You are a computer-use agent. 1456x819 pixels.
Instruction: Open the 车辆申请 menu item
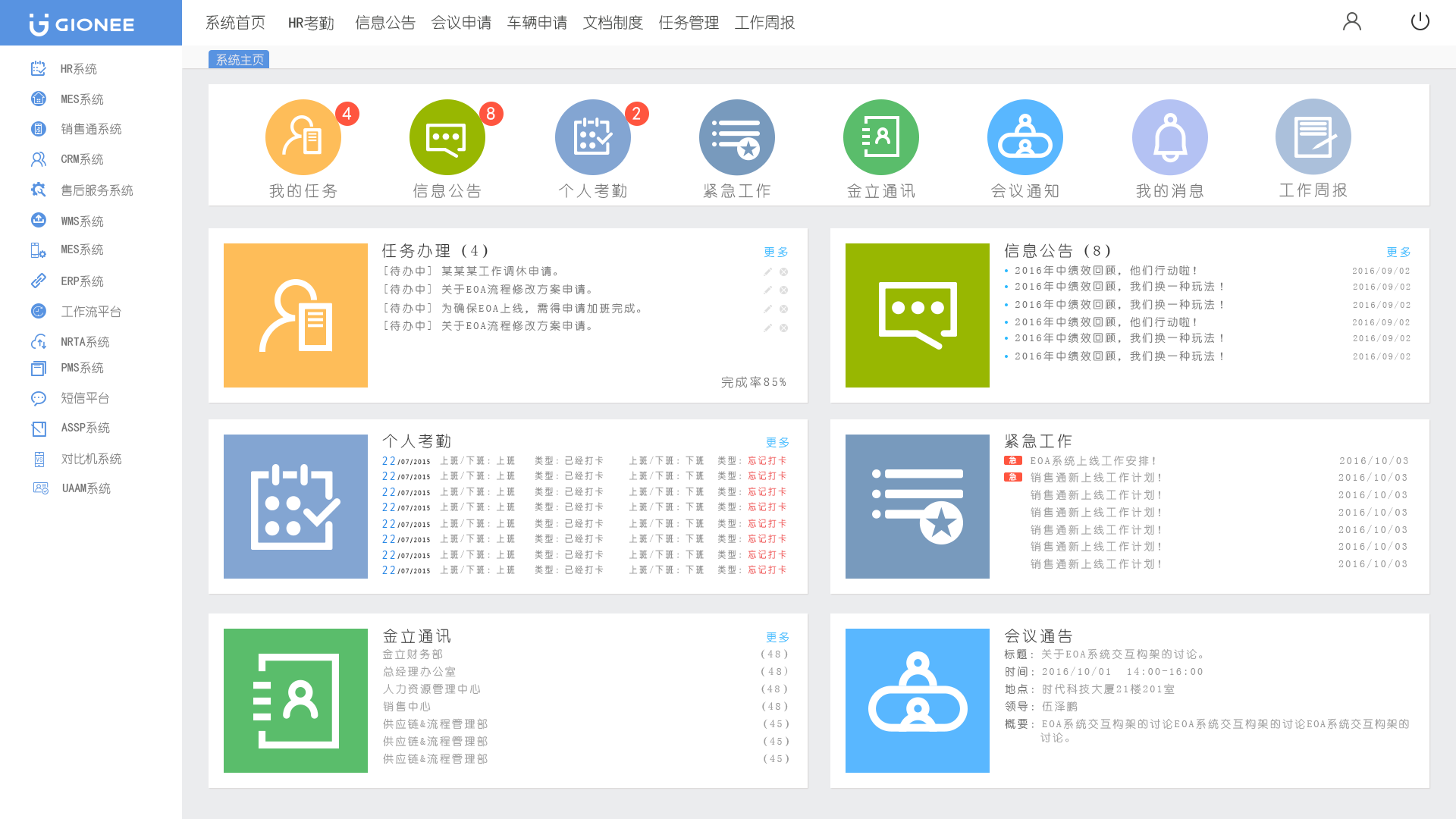click(x=536, y=23)
